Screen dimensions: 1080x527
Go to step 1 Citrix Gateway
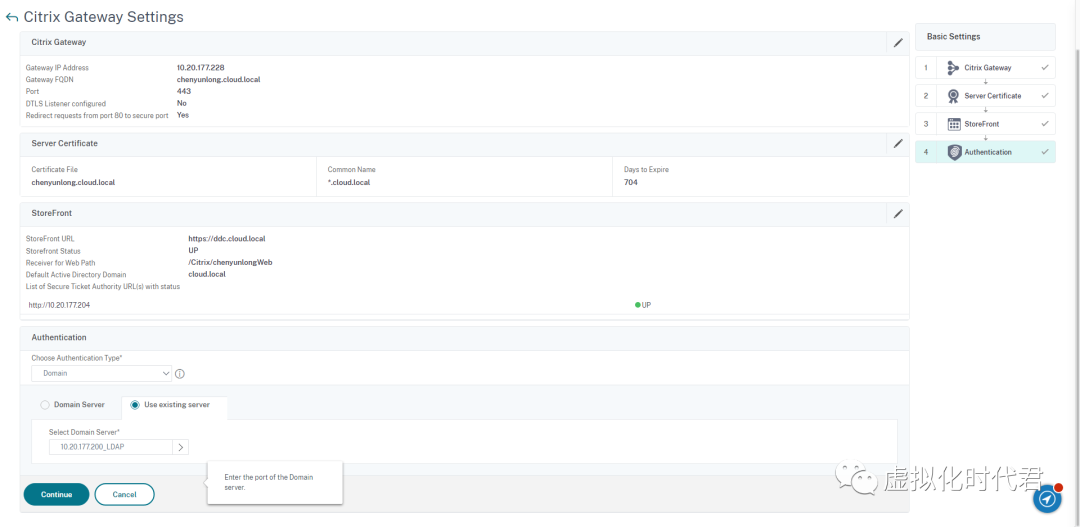(x=985, y=68)
